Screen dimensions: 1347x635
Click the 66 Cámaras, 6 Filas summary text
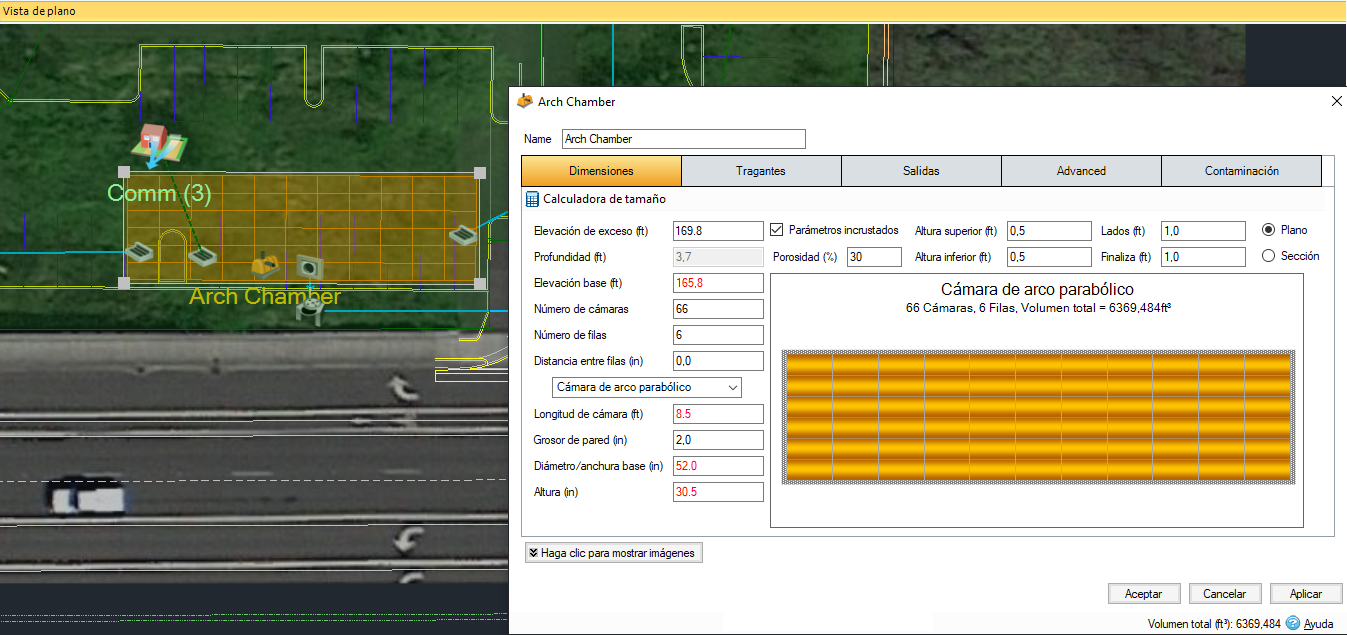click(x=1037, y=308)
